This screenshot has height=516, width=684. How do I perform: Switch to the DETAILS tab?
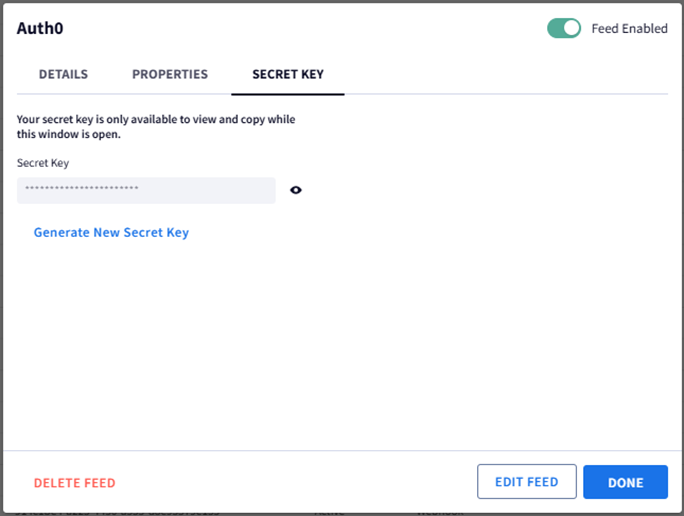63,74
